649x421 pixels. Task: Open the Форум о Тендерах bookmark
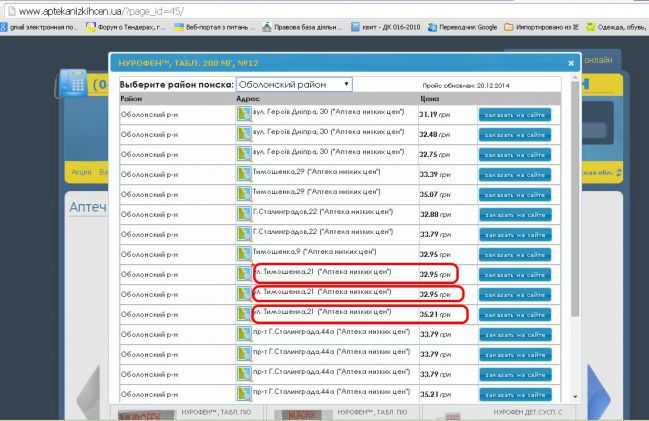tap(126, 27)
